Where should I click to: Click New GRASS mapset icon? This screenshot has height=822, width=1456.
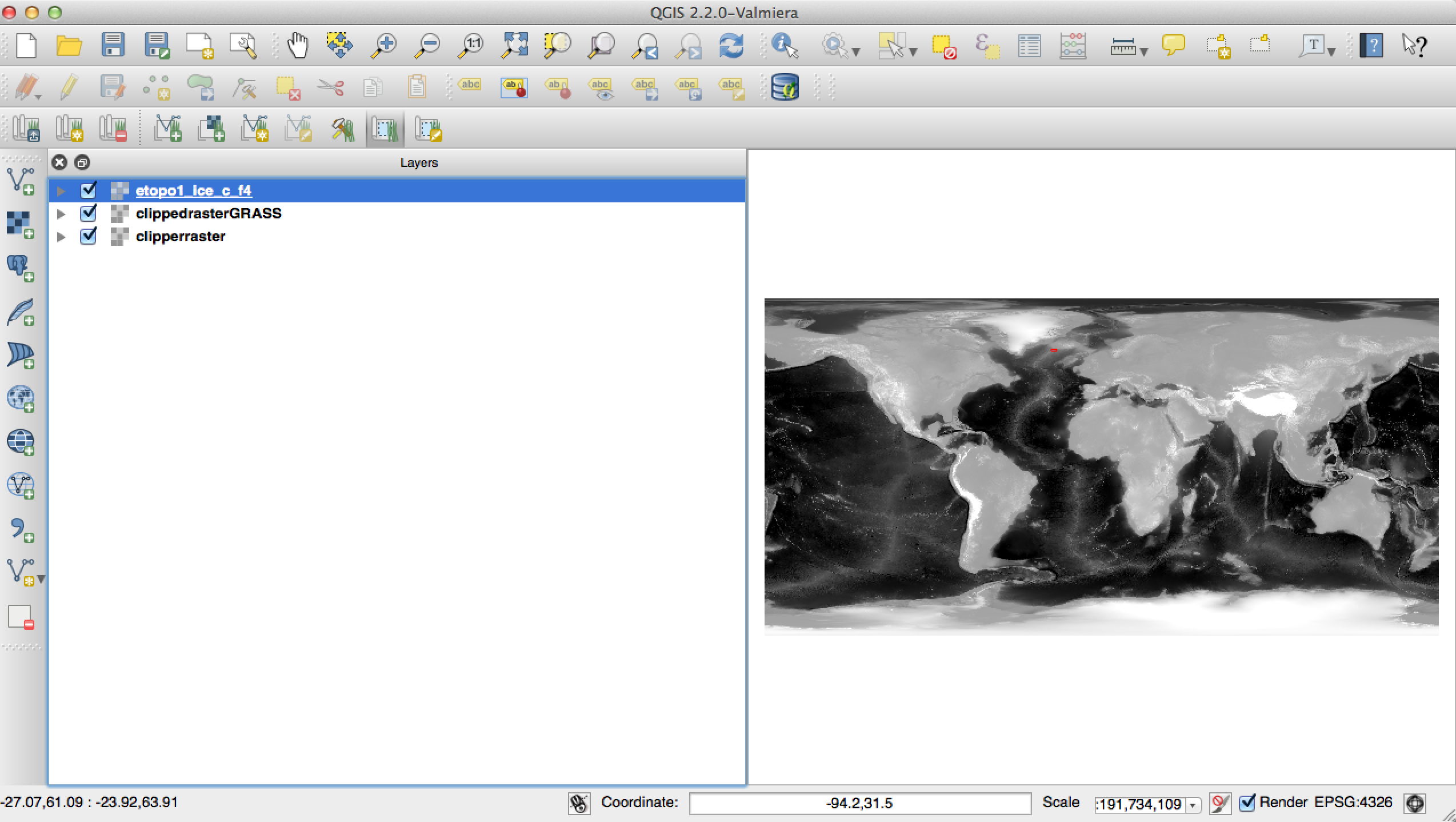coord(70,129)
